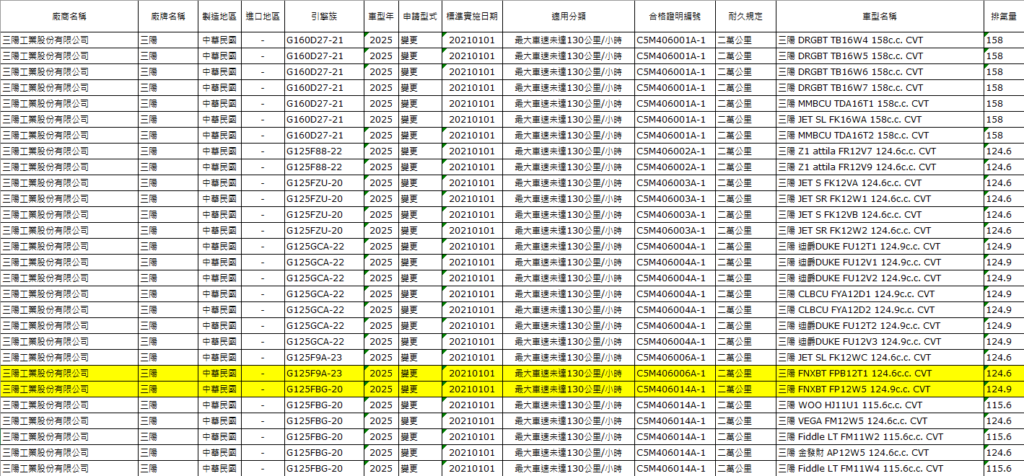The height and width of the screenshot is (476, 1024).
Task: Click displacement 124.9 in highlighted FNXBT FP12W5 row
Action: (x=1003, y=389)
